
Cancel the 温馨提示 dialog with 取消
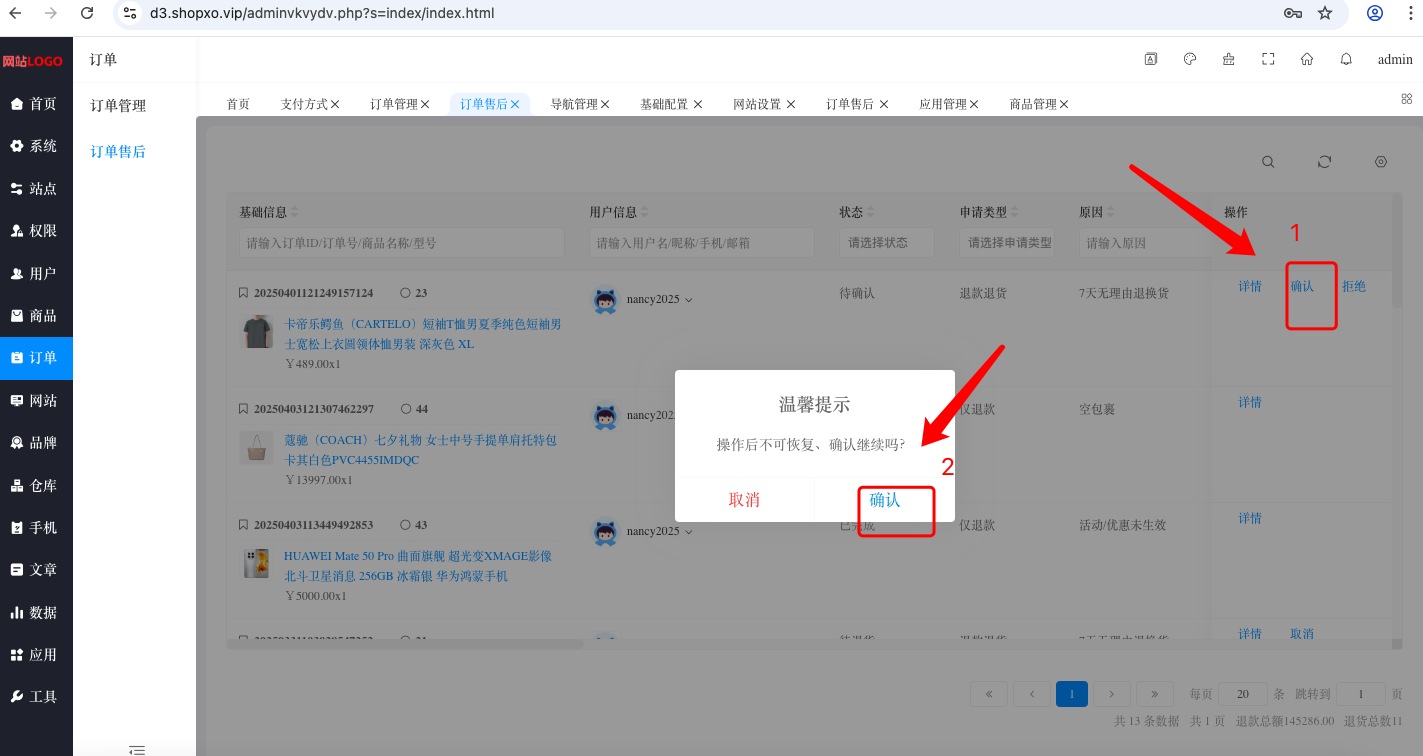(744, 500)
